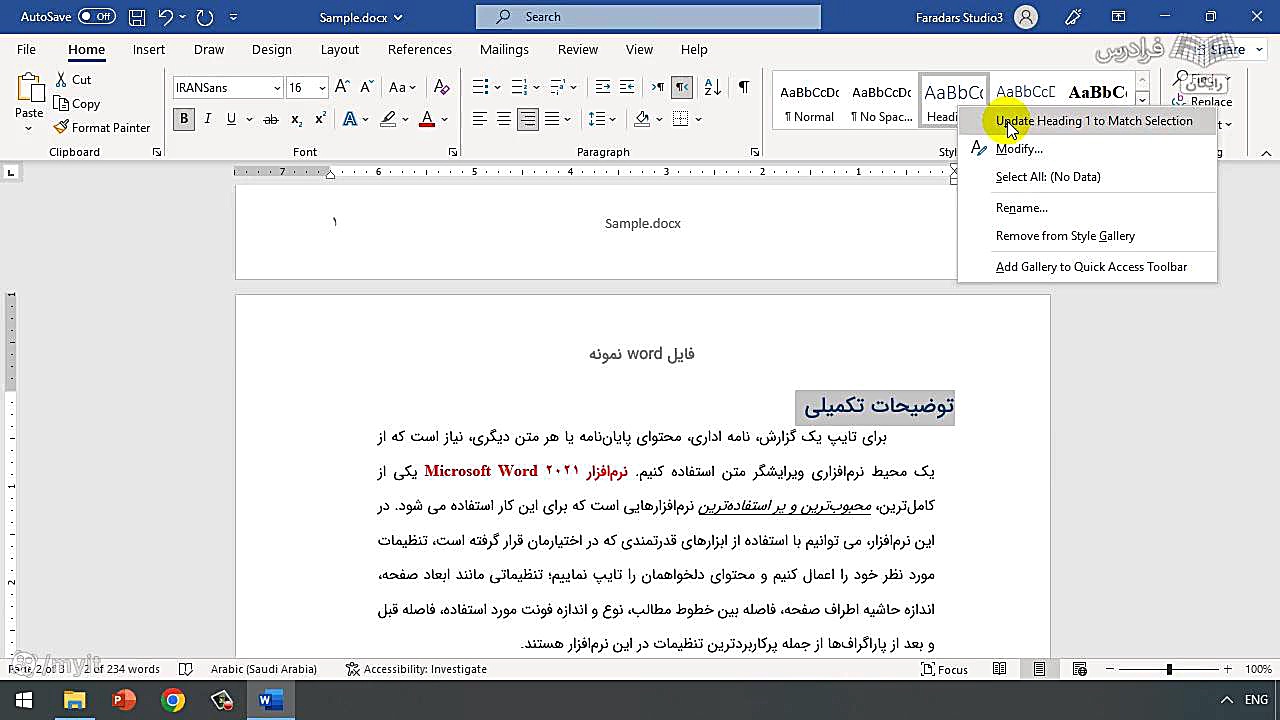Open Google Chrome from the taskbar
This screenshot has height=720, width=1280.
tap(173, 700)
